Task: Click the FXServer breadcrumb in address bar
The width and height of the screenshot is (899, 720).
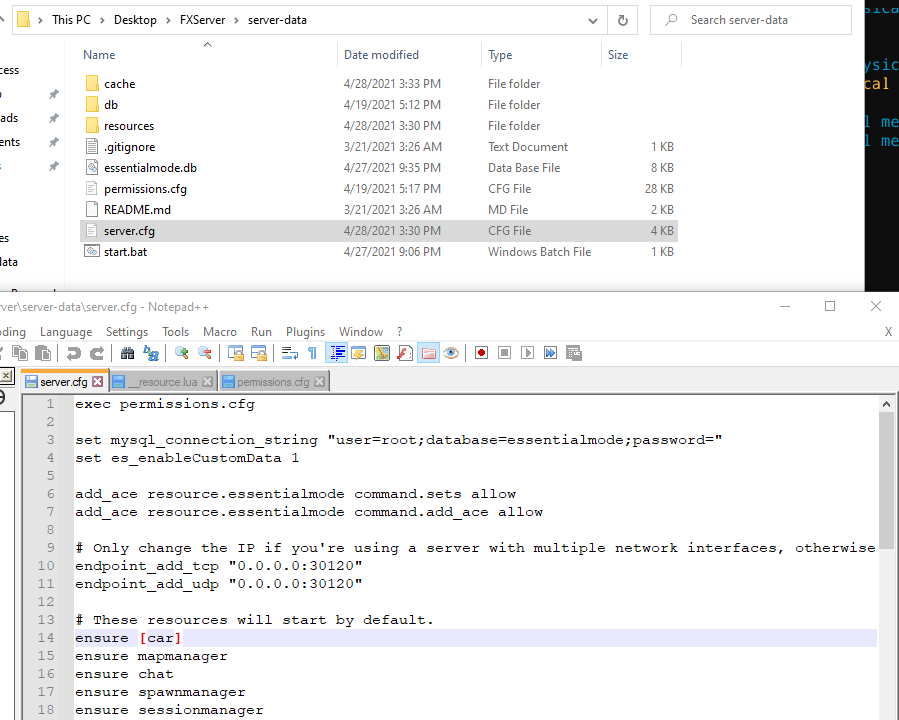Action: pyautogui.click(x=202, y=20)
